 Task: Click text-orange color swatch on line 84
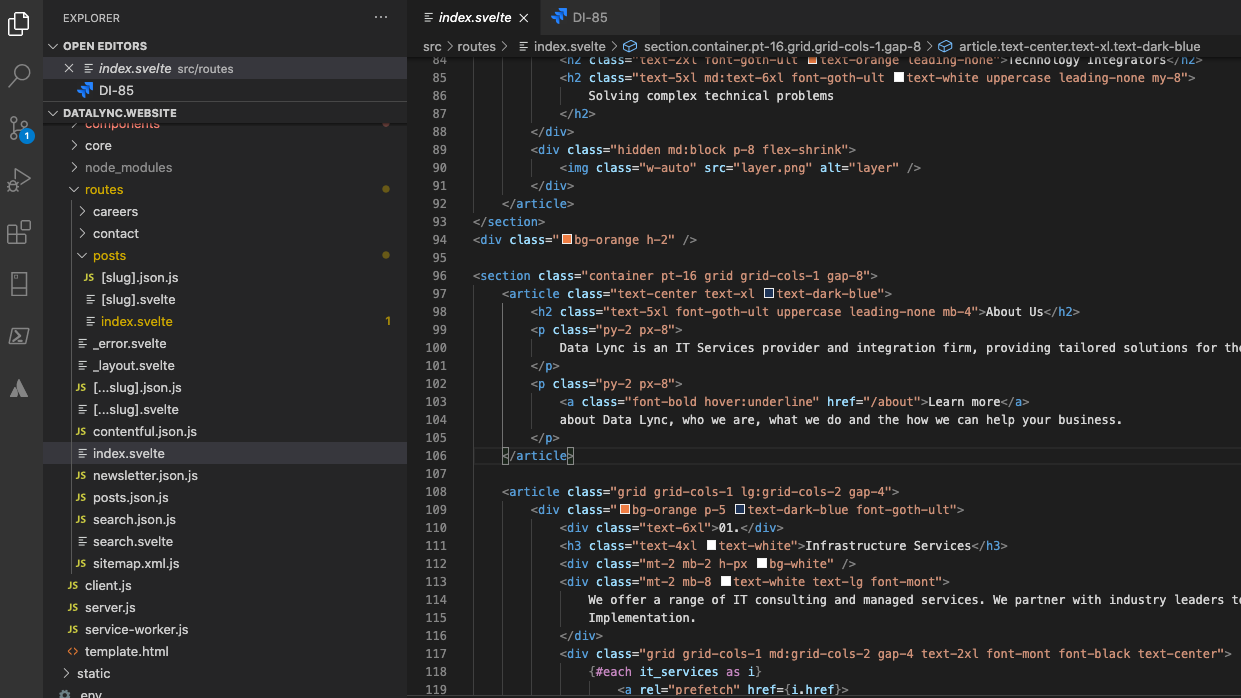tap(812, 61)
